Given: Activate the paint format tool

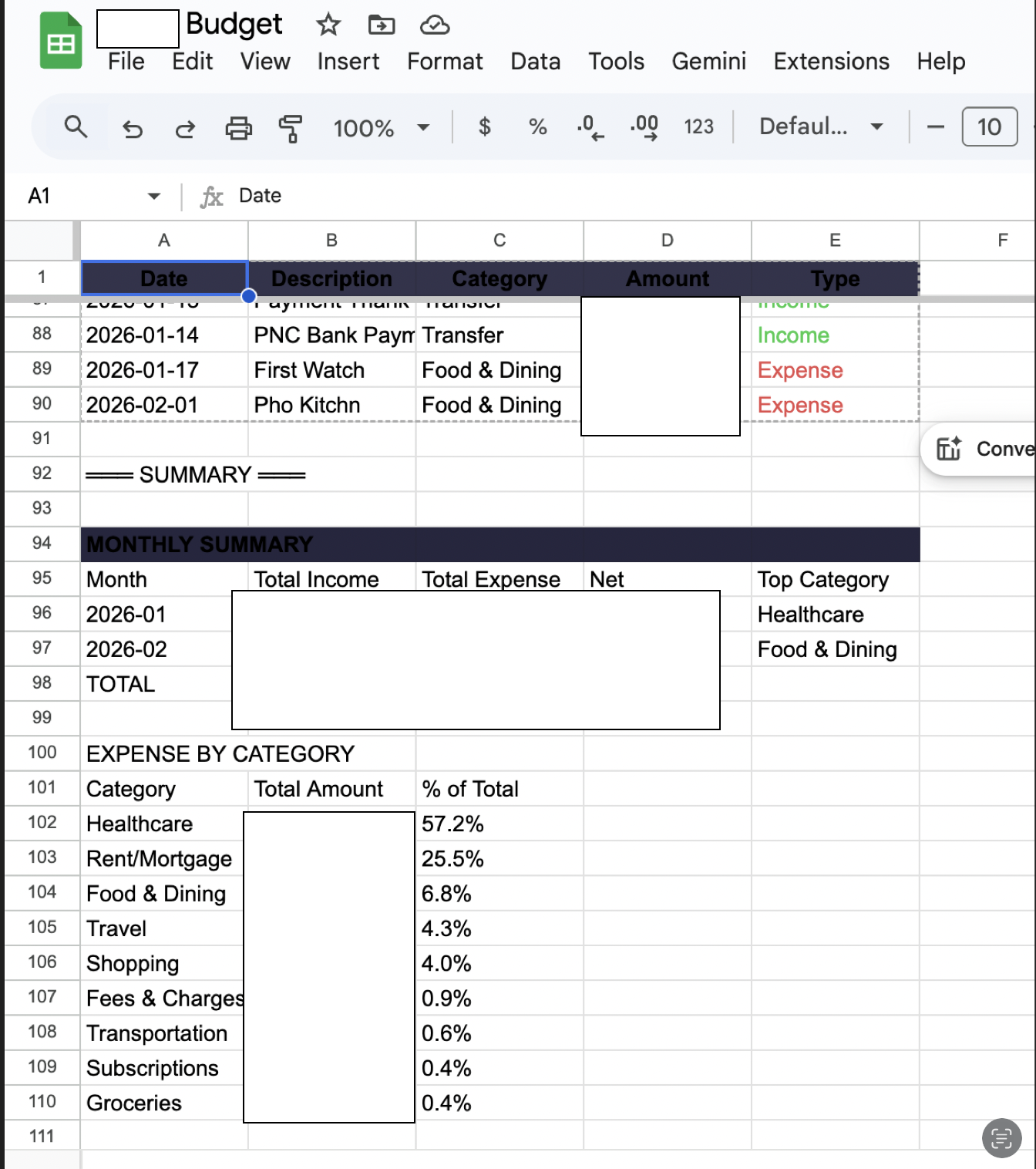Looking at the screenshot, I should point(291,128).
